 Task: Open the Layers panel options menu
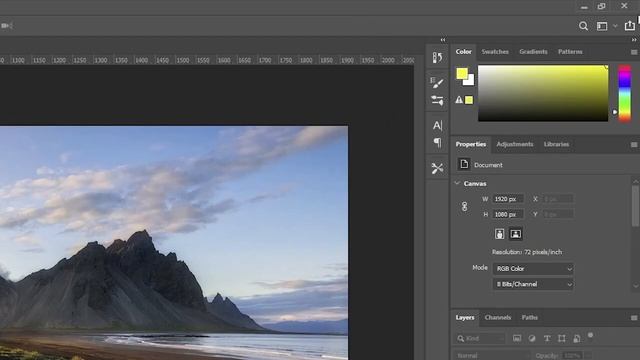634,318
